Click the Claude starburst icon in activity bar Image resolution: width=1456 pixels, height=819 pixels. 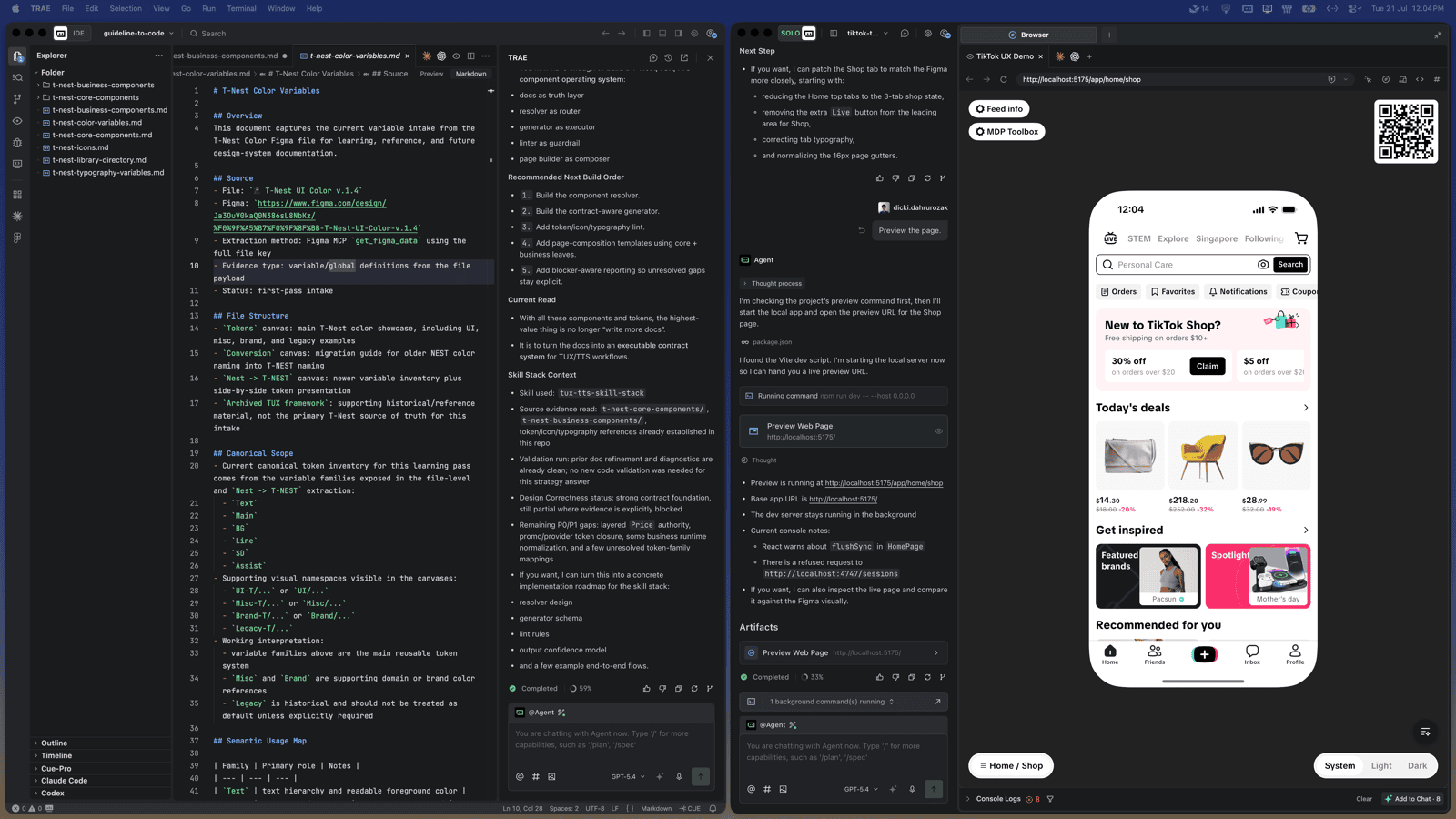17,217
